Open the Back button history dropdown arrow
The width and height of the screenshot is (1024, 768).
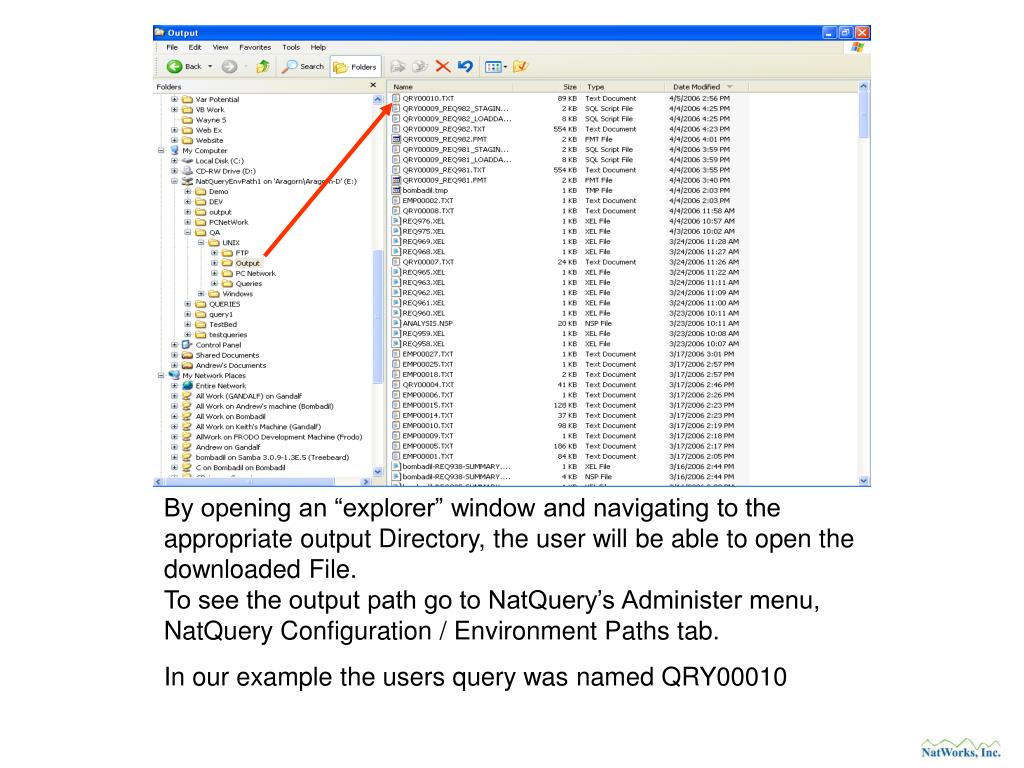click(210, 67)
